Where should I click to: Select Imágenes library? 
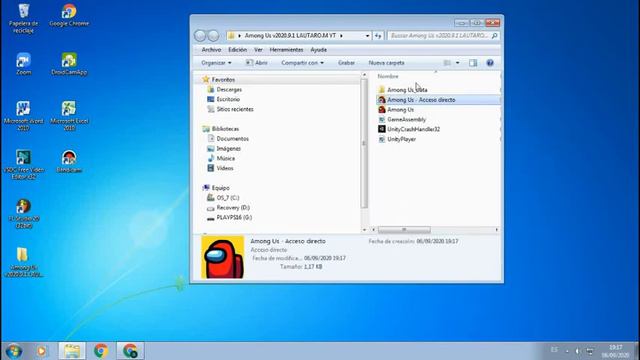[x=224, y=149]
